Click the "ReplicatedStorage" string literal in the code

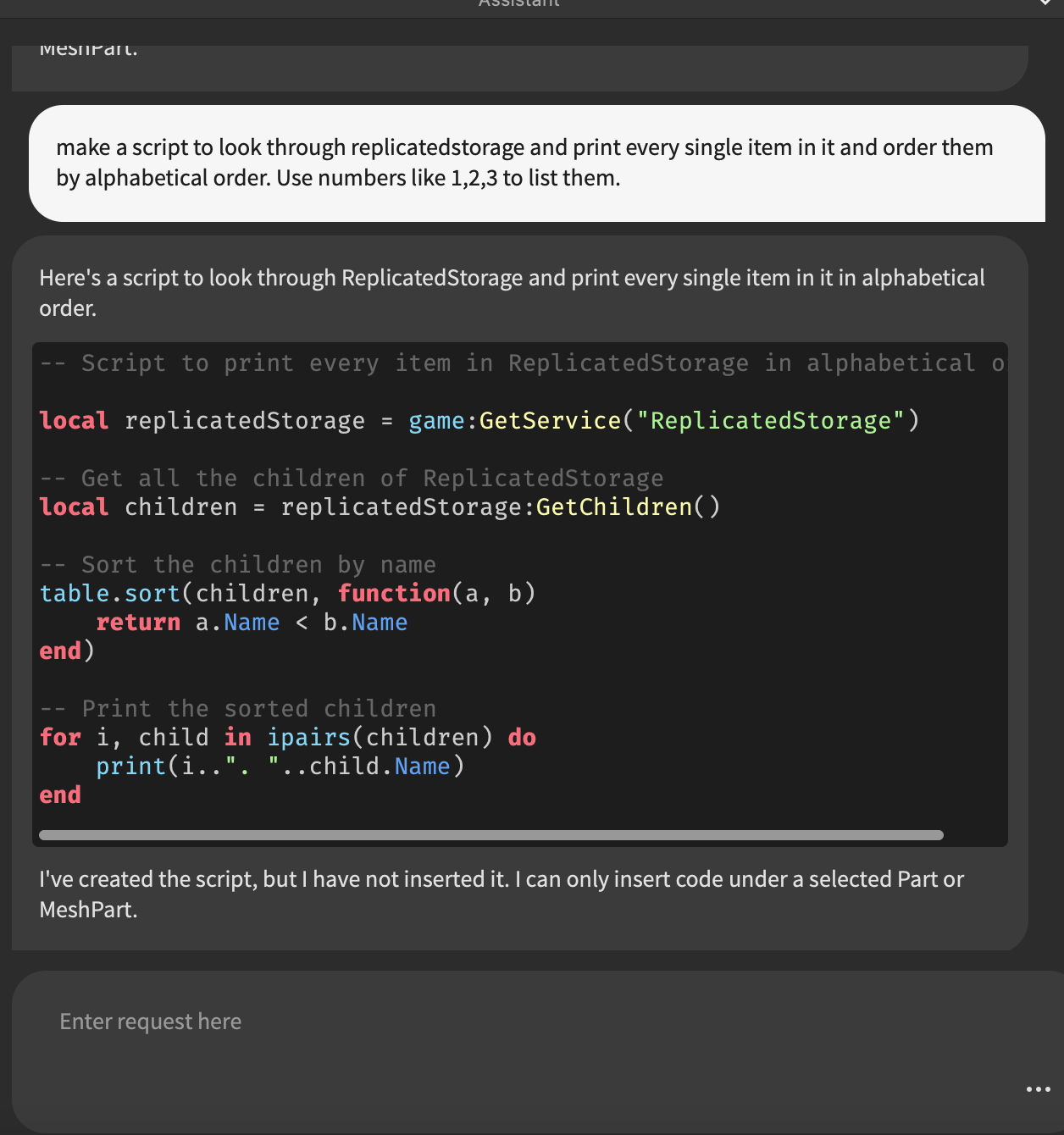771,421
